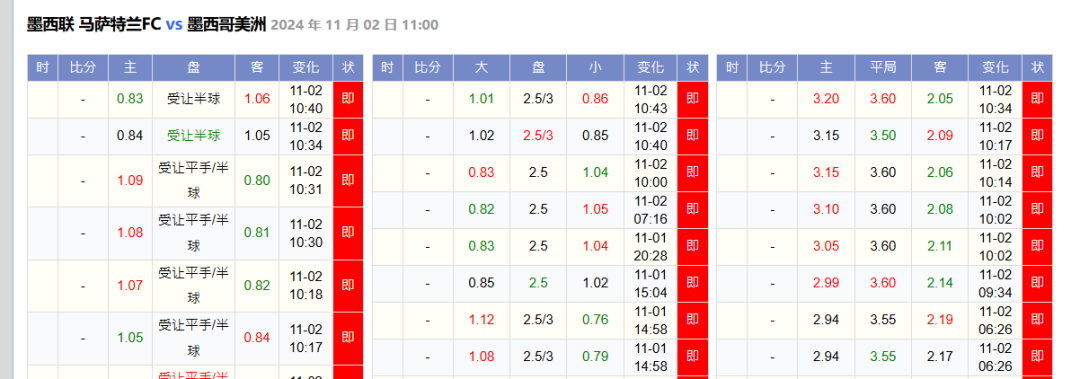
Task: Click the away win odds 2.19
Action: [939, 320]
